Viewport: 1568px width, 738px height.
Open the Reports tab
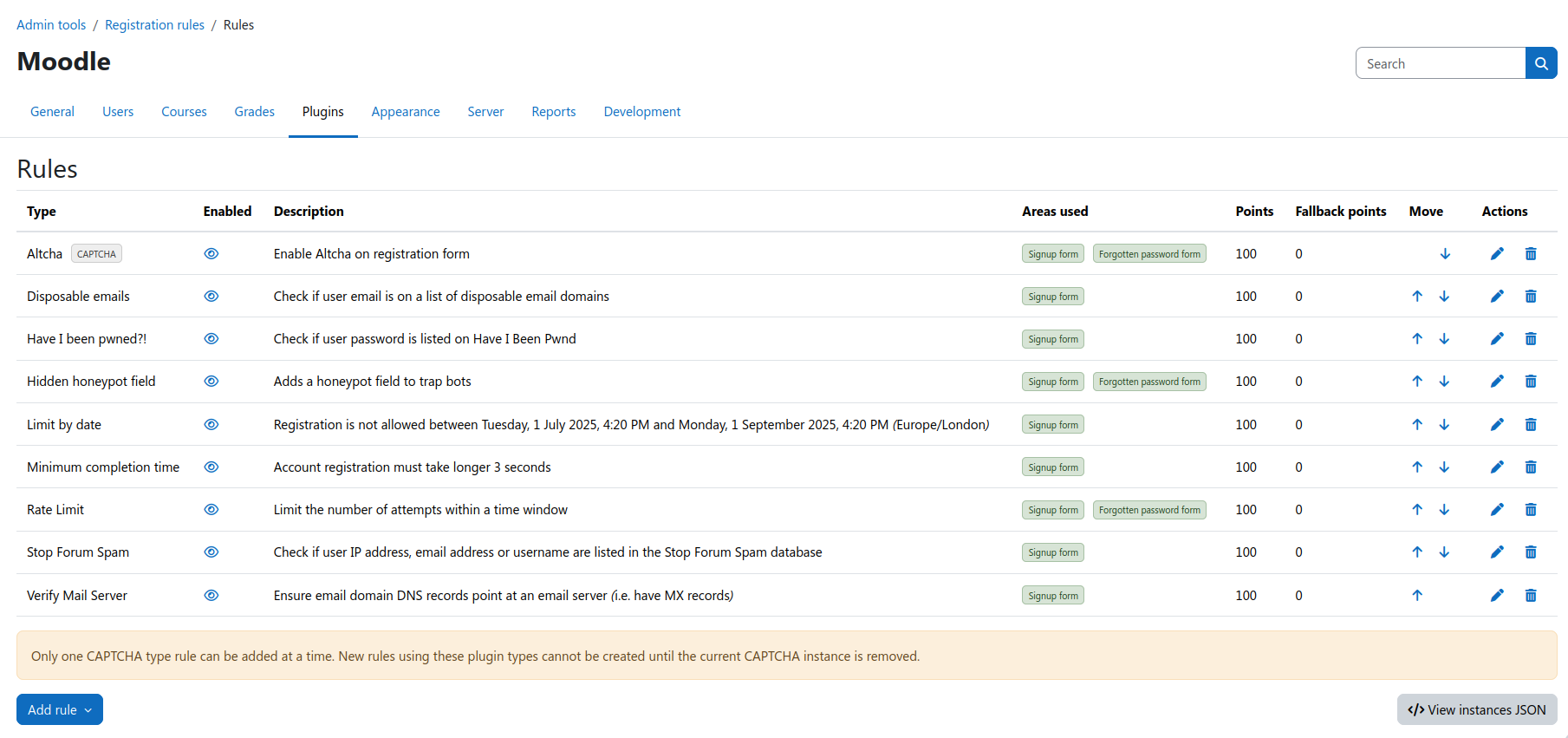click(x=554, y=112)
